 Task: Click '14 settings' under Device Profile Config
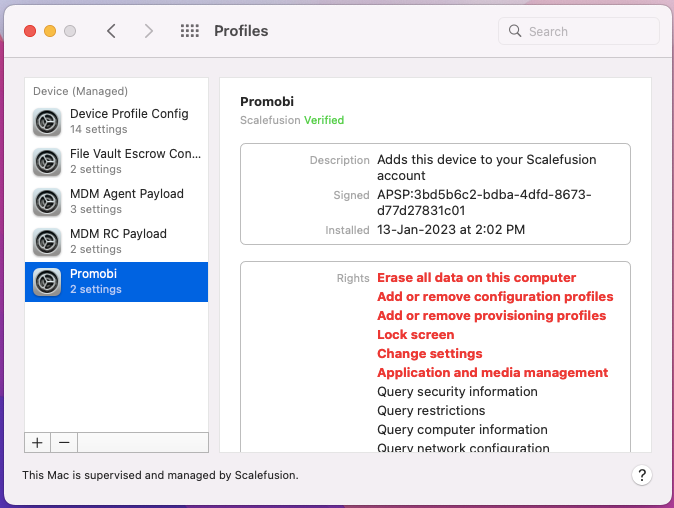(x=98, y=129)
